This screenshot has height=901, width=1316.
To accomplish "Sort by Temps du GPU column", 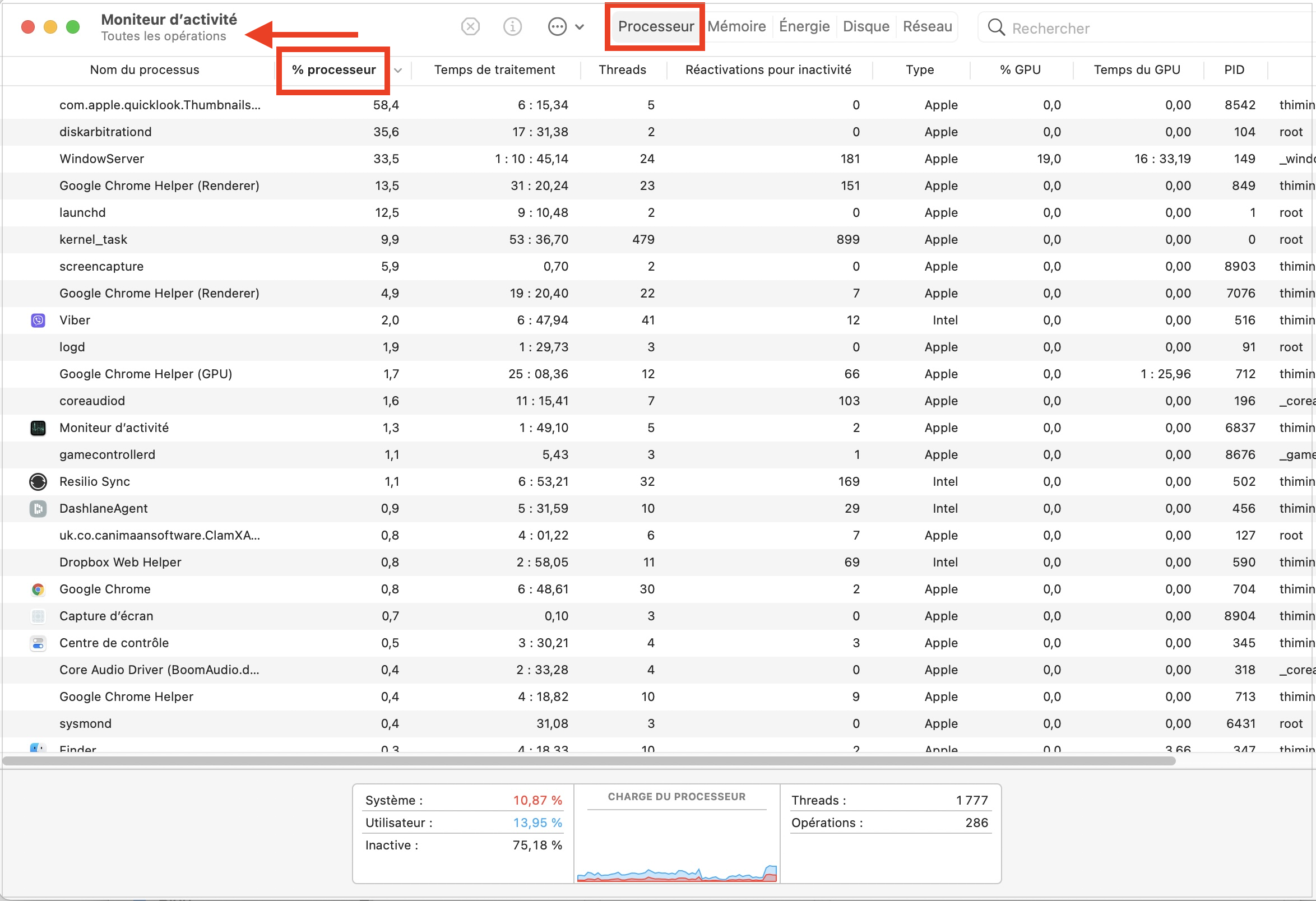I will tap(1137, 69).
